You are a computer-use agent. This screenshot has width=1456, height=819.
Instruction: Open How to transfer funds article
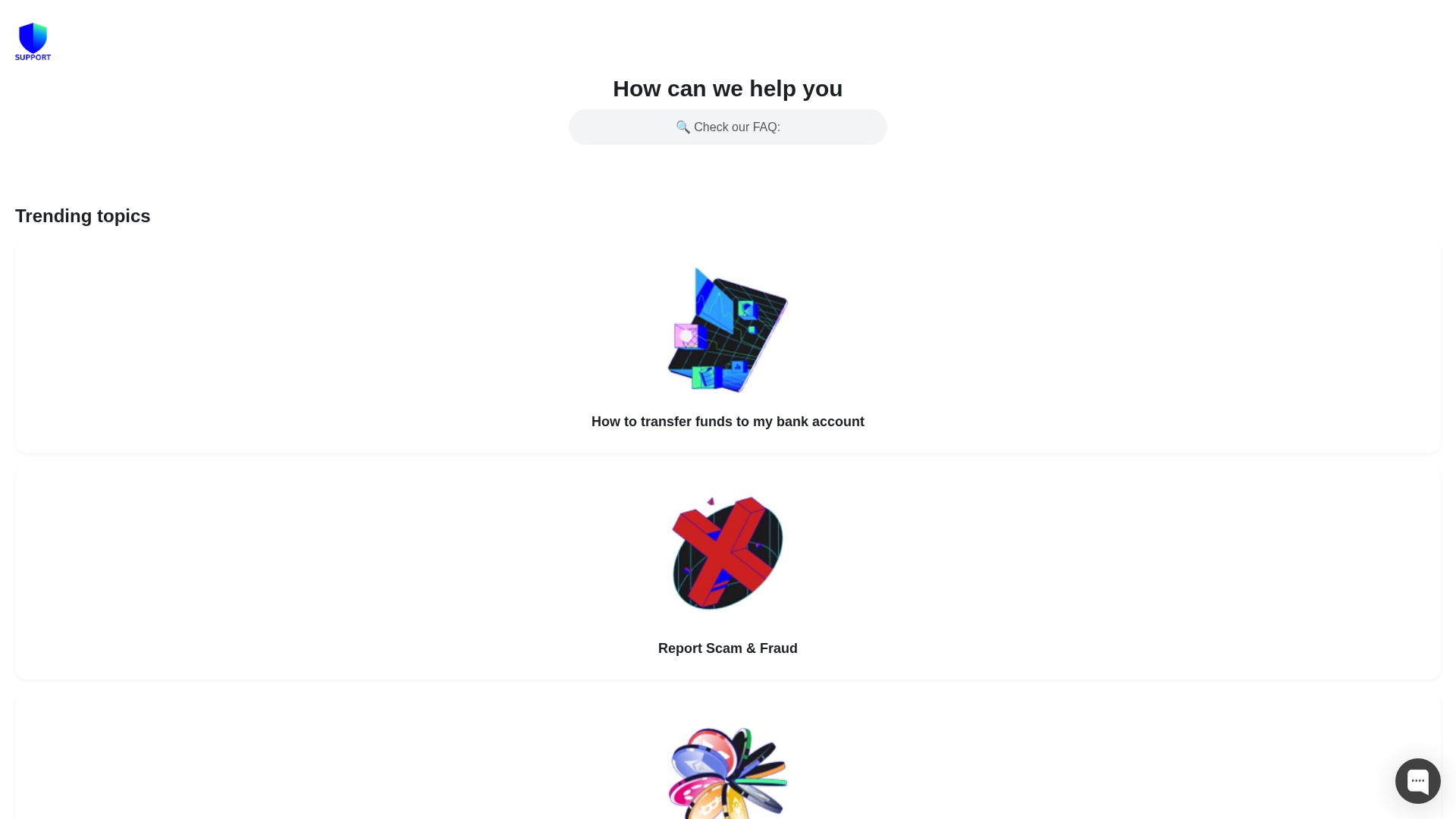click(x=728, y=422)
